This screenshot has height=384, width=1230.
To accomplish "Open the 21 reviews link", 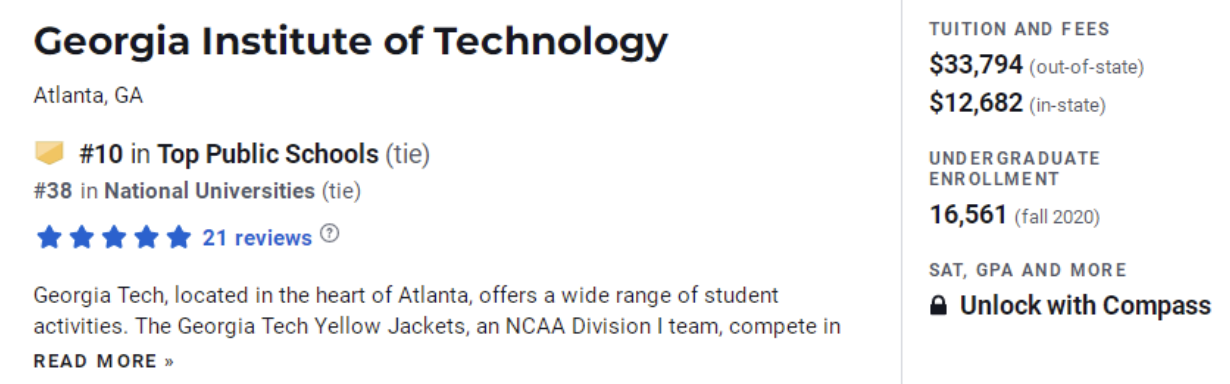I will tap(257, 238).
